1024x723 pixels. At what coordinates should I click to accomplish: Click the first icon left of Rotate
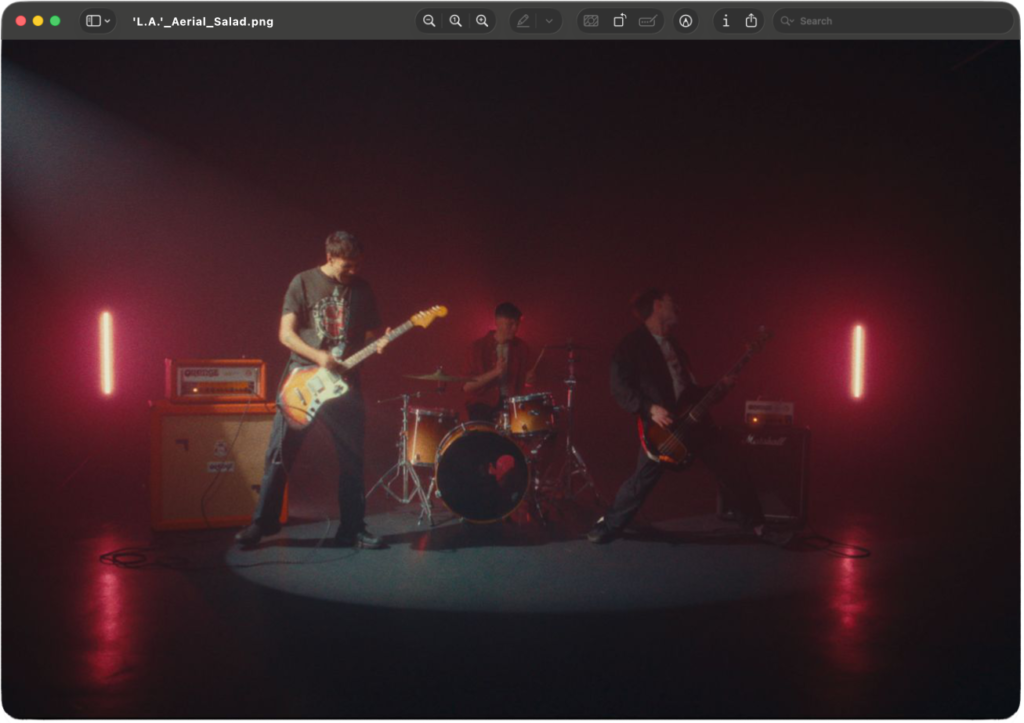(x=591, y=21)
